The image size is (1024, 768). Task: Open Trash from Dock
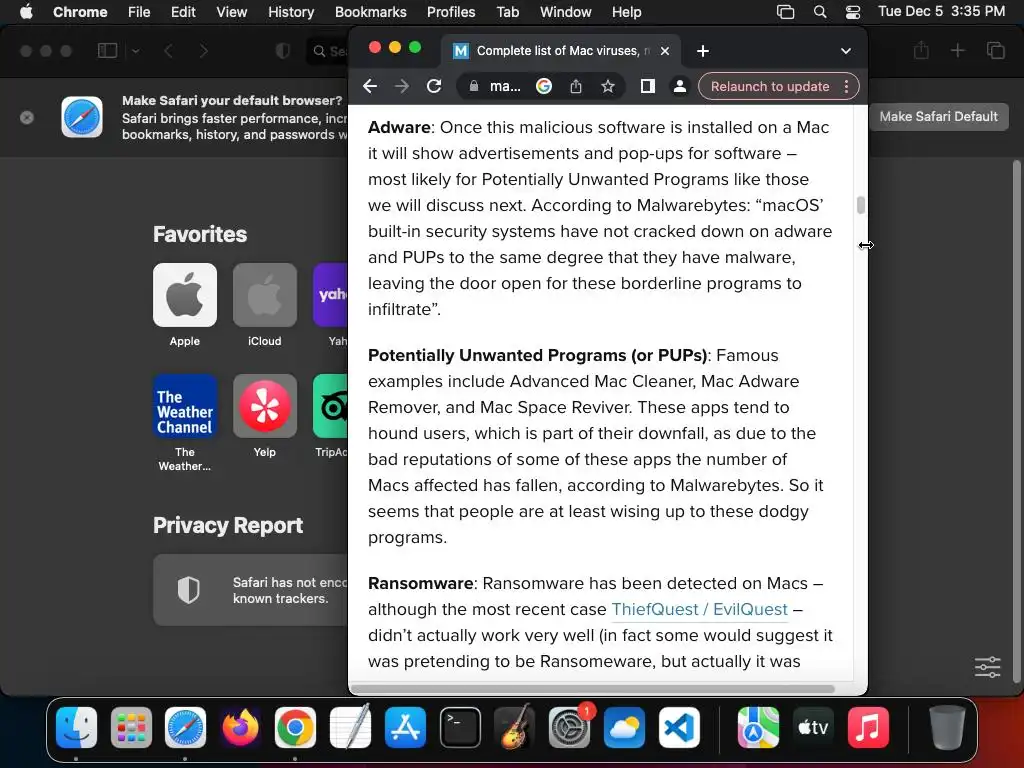pos(947,728)
